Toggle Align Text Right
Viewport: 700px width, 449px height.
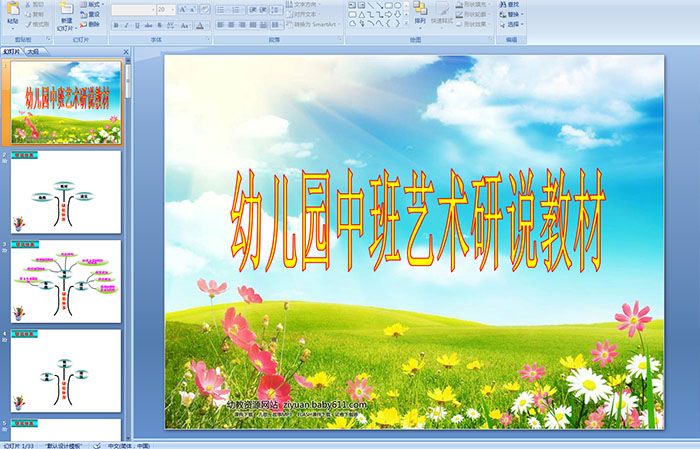click(242, 25)
